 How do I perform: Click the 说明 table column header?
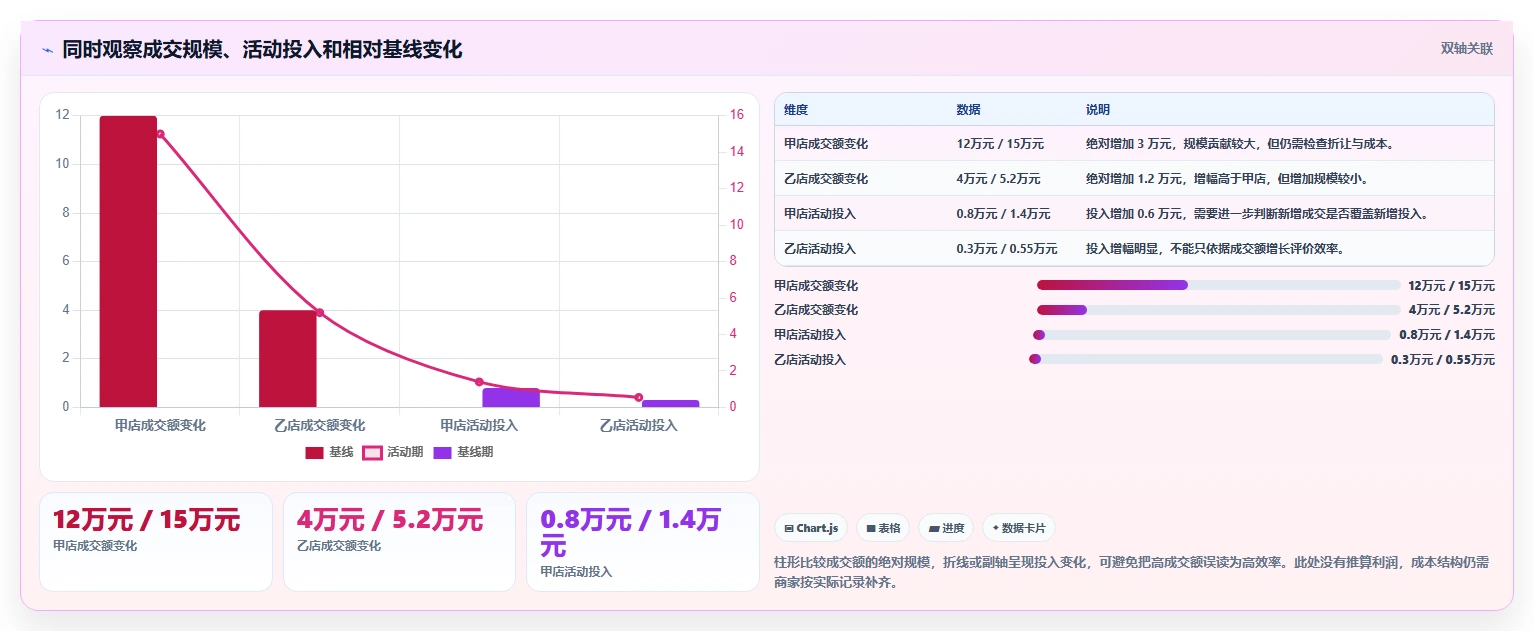point(1098,110)
